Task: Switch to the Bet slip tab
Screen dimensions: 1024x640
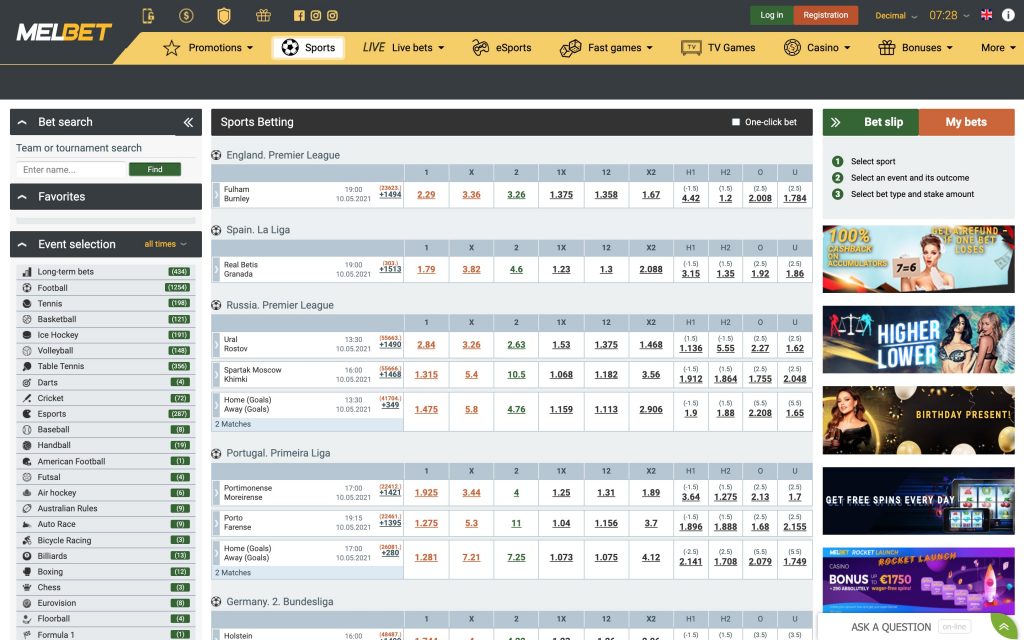Action: 883,122
